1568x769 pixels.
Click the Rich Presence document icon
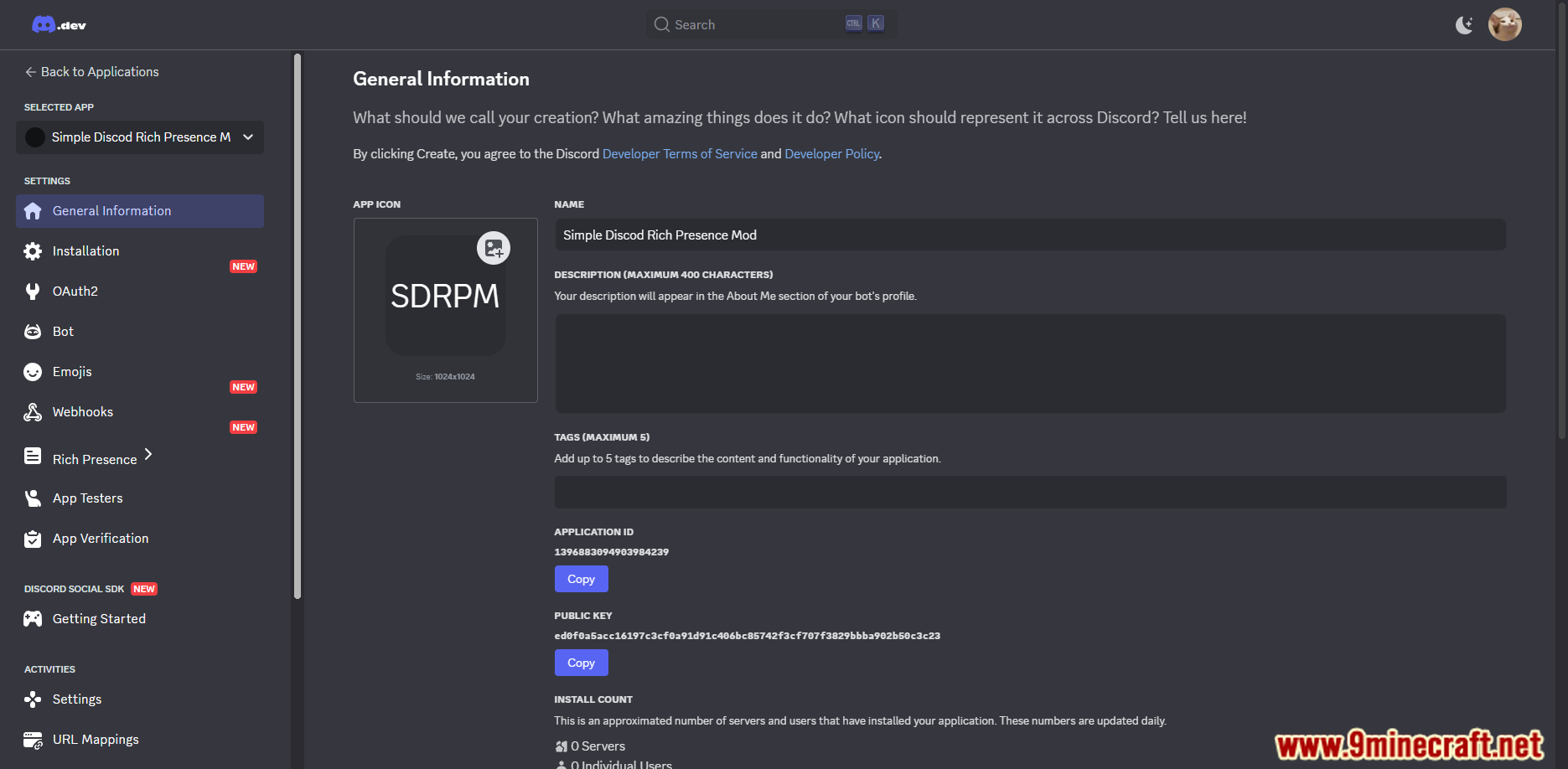tap(33, 456)
